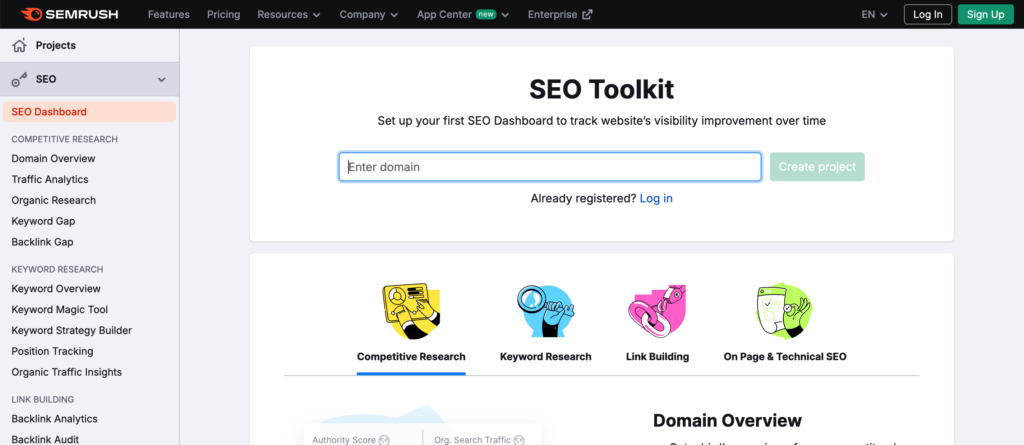Switch to On Page & Technical SEO tab
1024x445 pixels.
784,357
